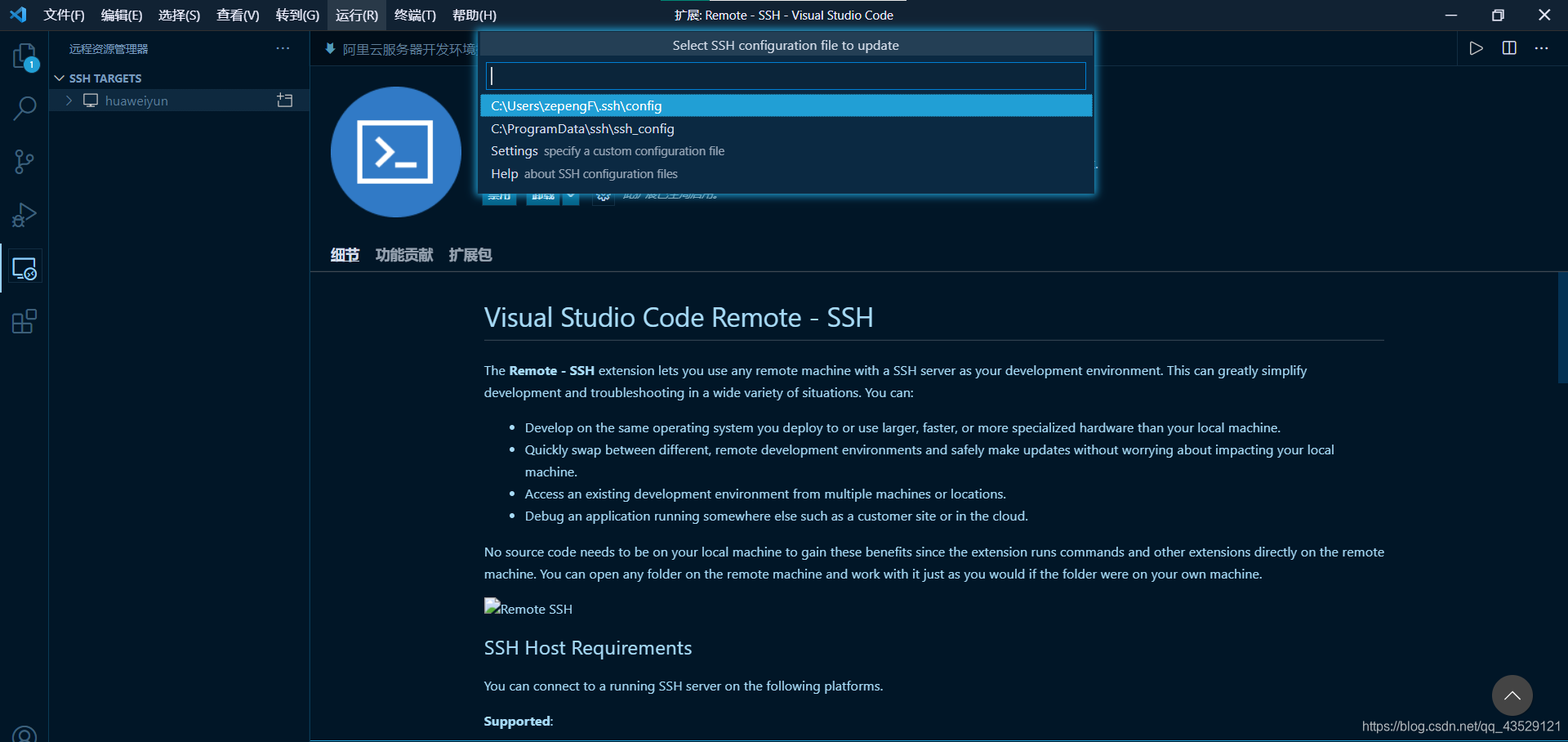Image resolution: width=1568 pixels, height=742 pixels.
Task: Open the Search view icon
Action: click(x=24, y=108)
